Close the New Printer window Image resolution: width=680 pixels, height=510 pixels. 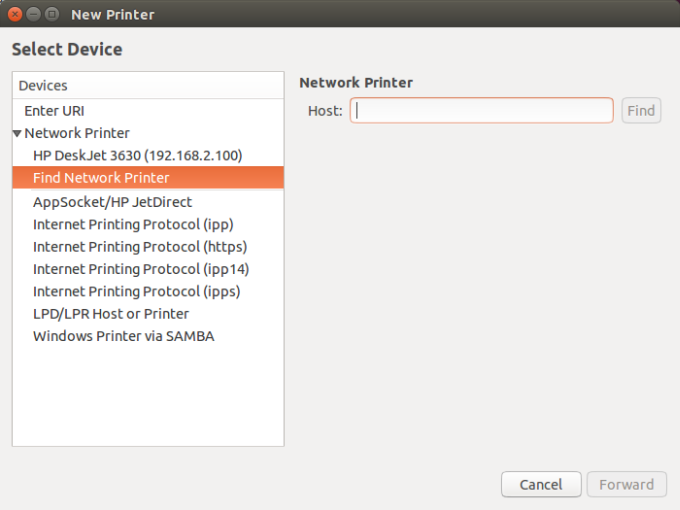click(x=15, y=15)
